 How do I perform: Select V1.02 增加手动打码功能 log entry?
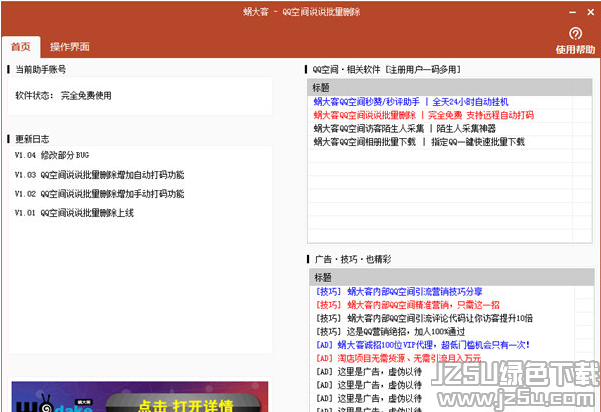pos(99,194)
